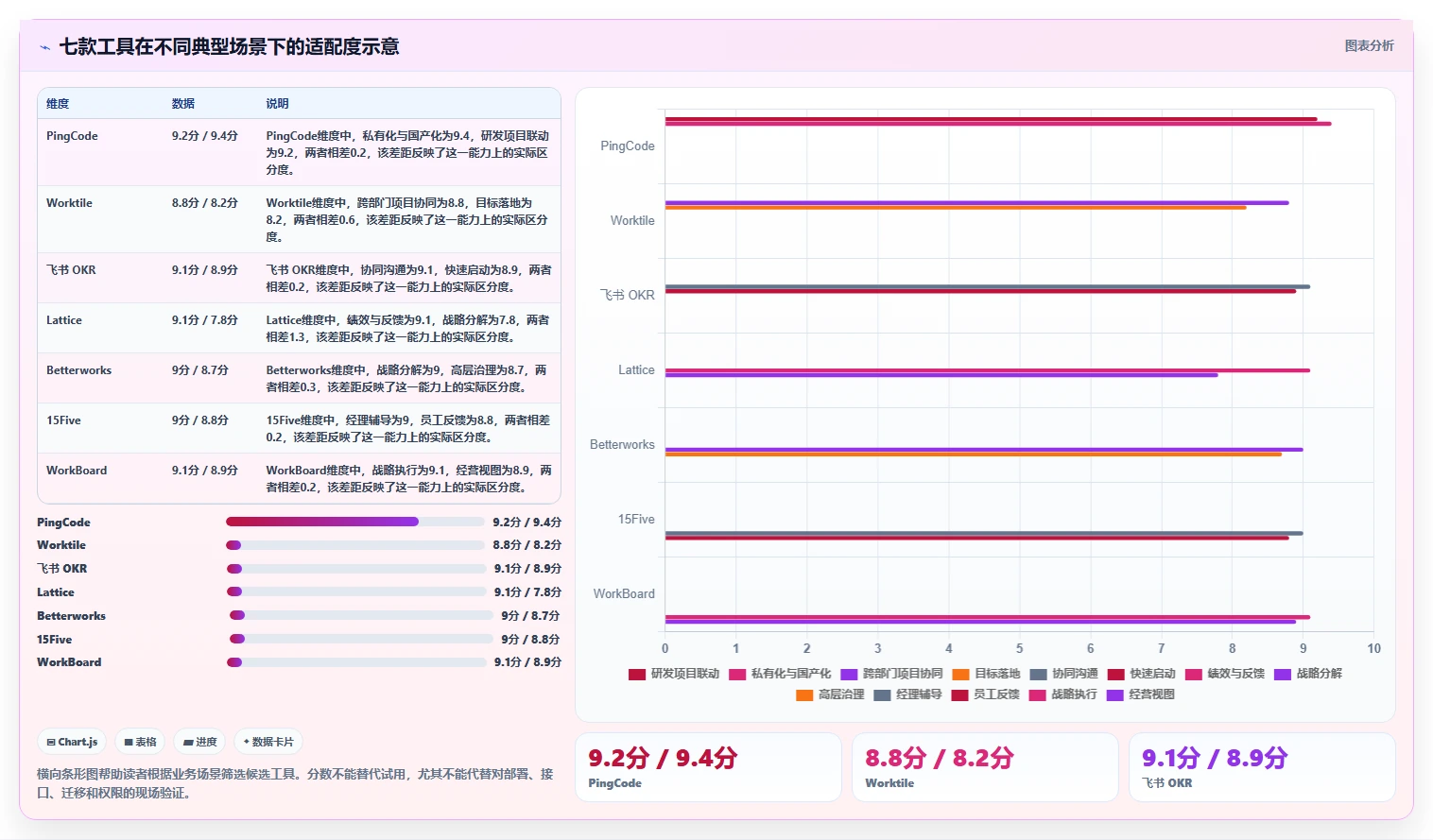Open the PingCode 9.2分 / 9.4分 data card

708,767
